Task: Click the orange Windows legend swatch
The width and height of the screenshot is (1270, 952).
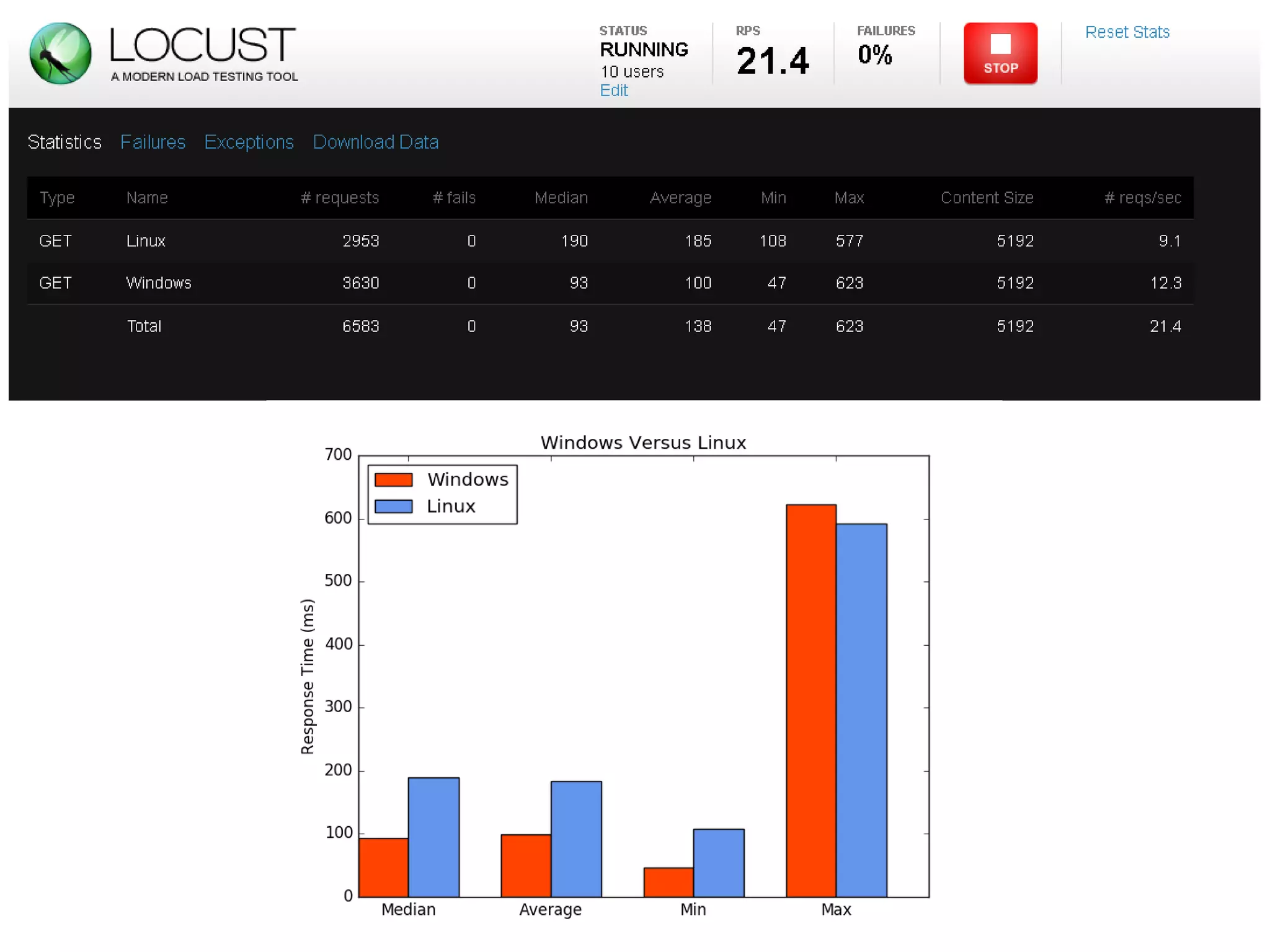Action: pos(393,480)
